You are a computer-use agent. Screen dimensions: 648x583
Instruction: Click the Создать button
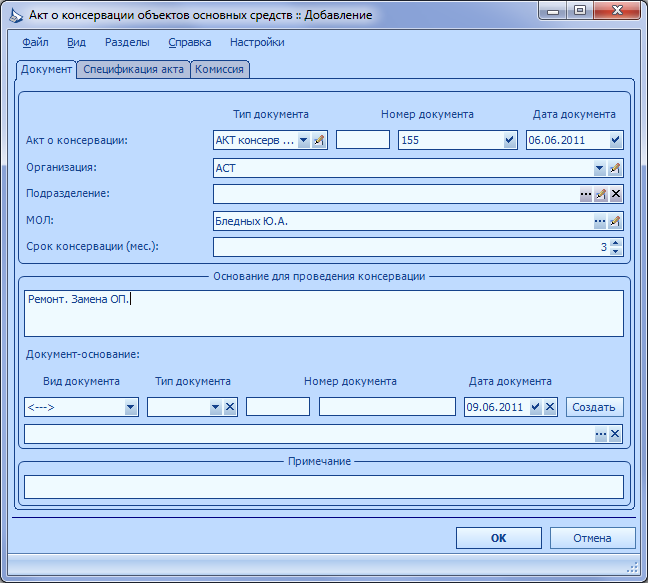point(594,407)
